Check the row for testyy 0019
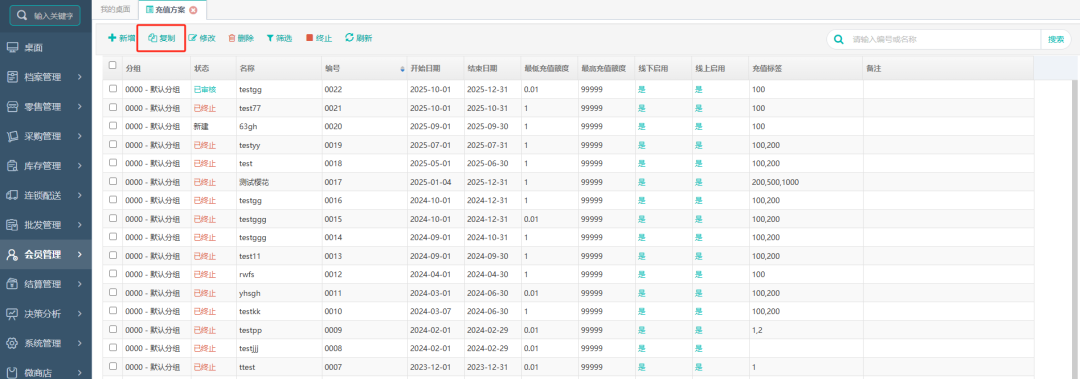The image size is (1080, 379). point(113,145)
